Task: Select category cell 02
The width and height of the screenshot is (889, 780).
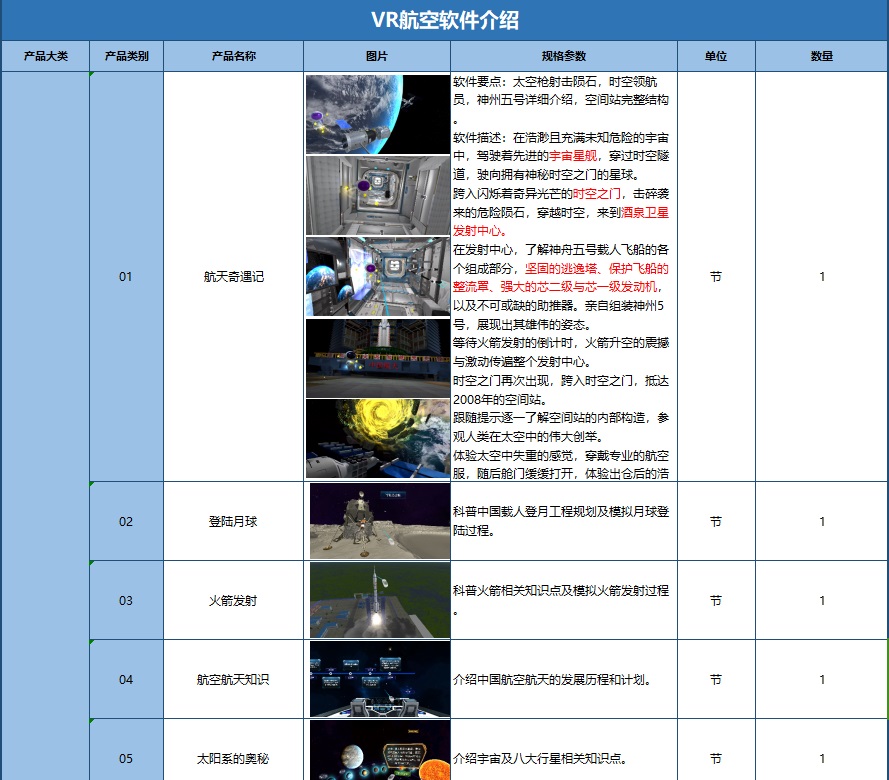Action: [x=126, y=522]
